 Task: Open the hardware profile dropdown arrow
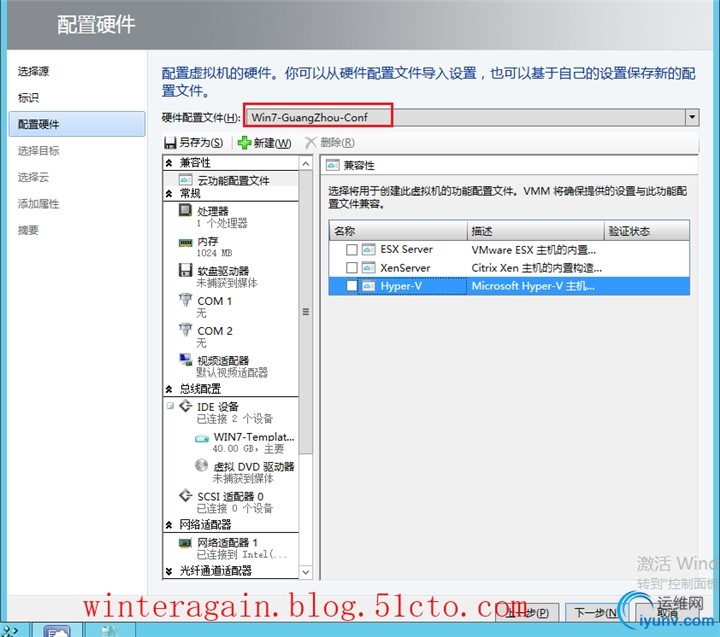[x=692, y=118]
